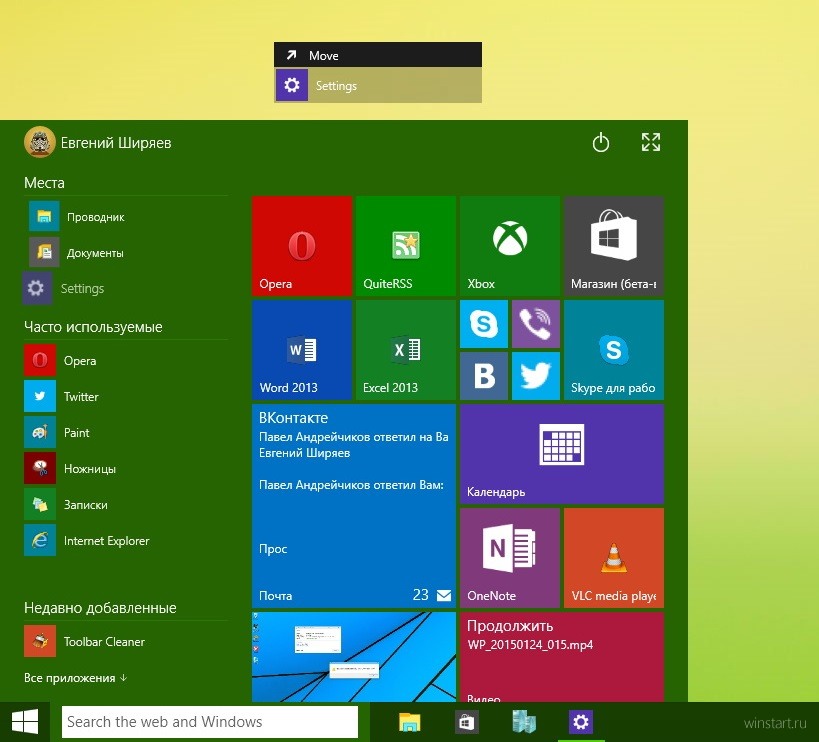Open the Store icon on the taskbar

coord(466,722)
